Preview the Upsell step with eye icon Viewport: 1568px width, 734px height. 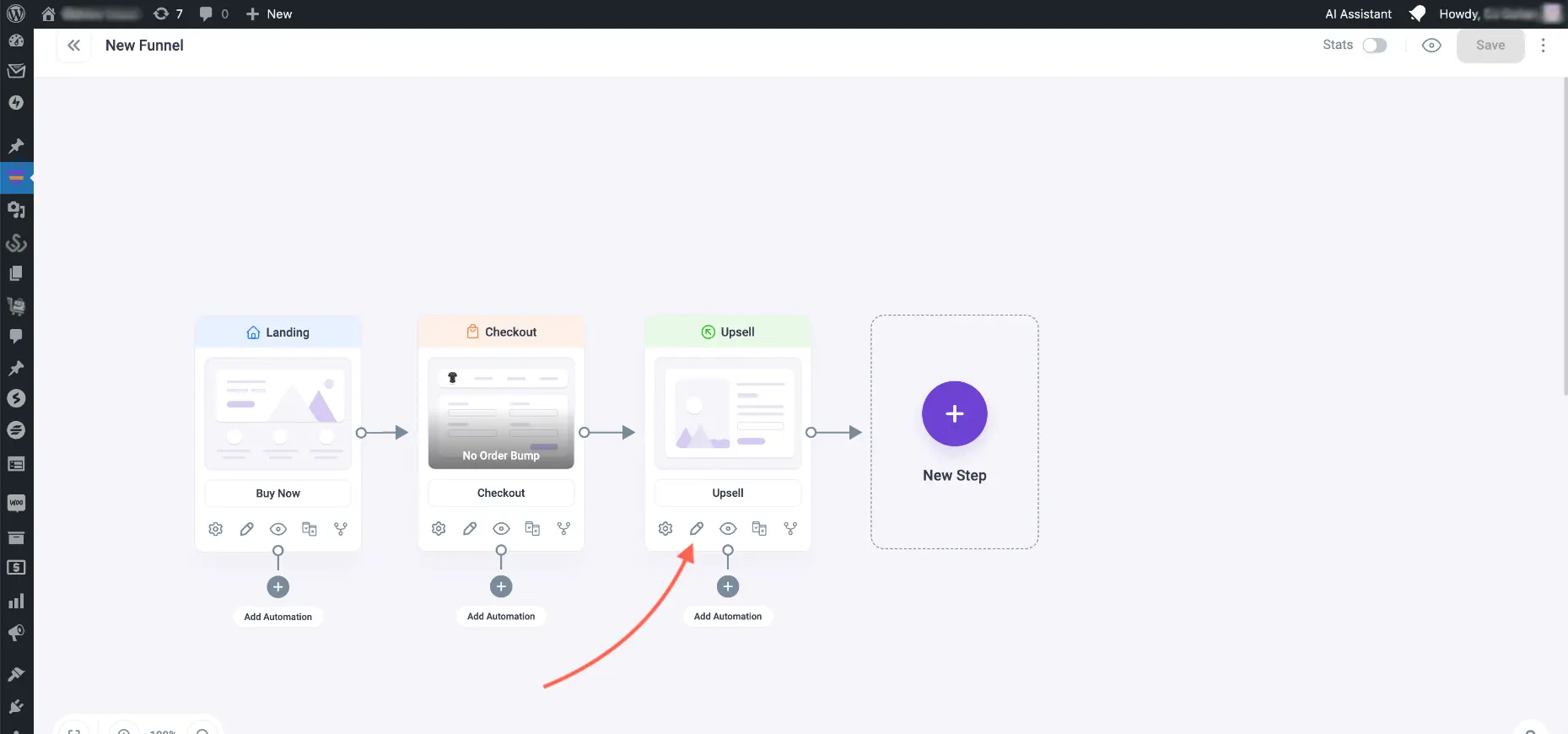[728, 528]
